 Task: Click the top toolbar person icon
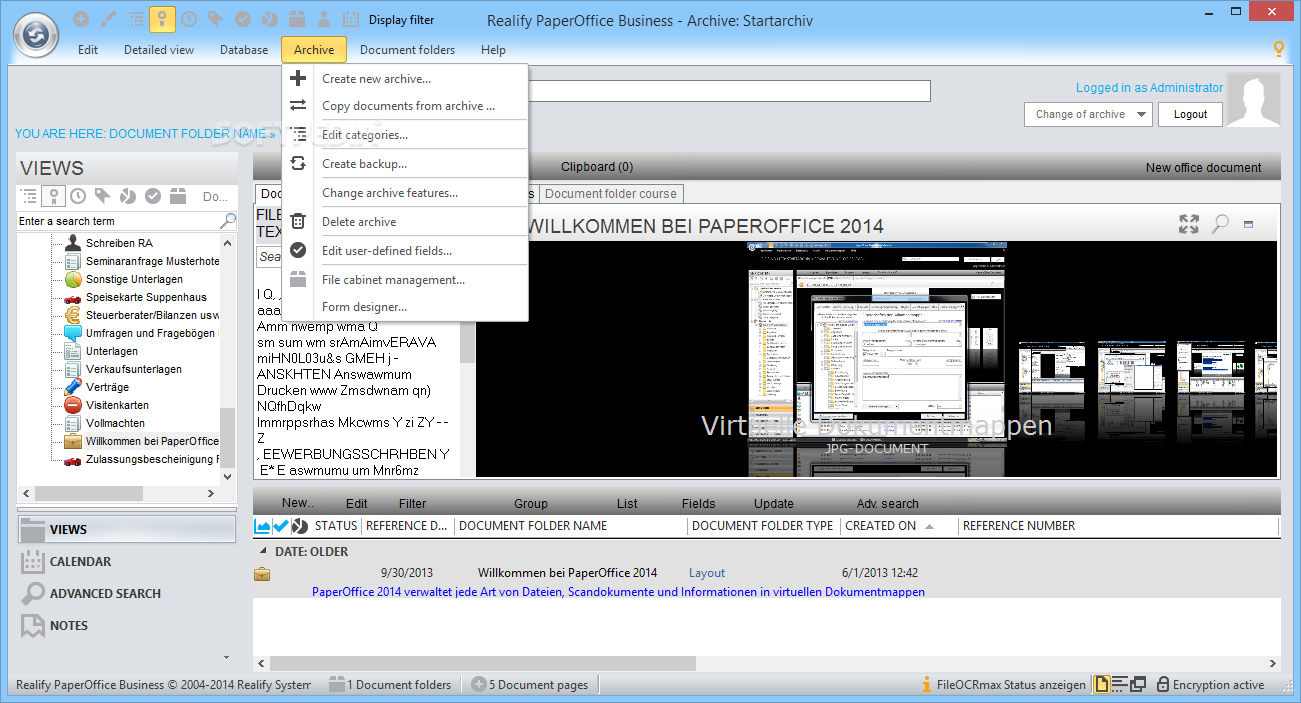point(324,19)
